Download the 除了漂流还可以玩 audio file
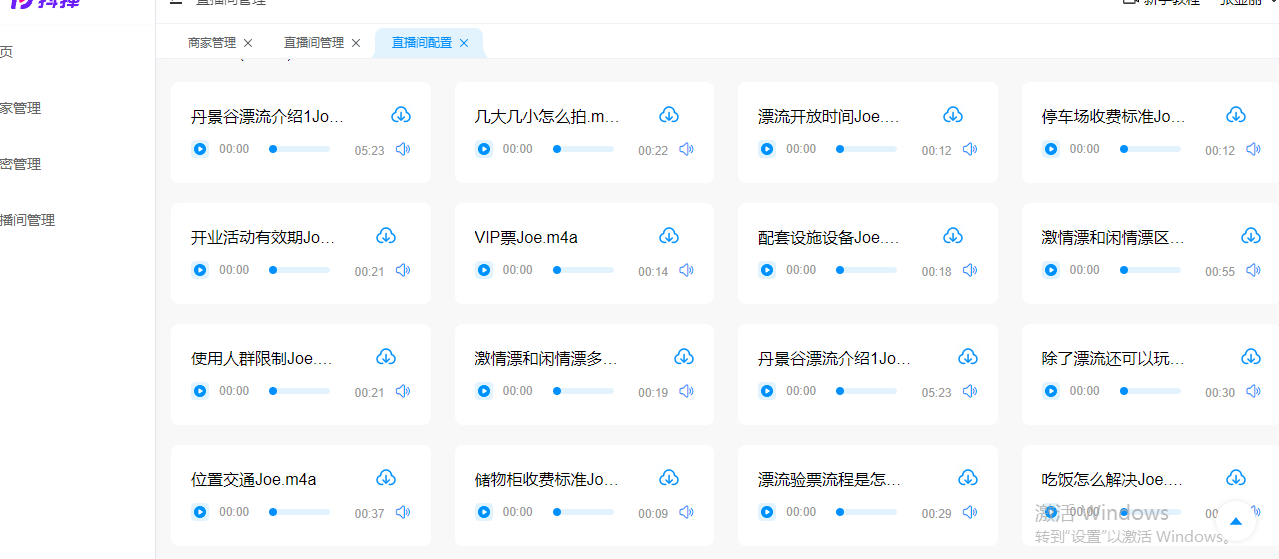 click(x=1251, y=357)
